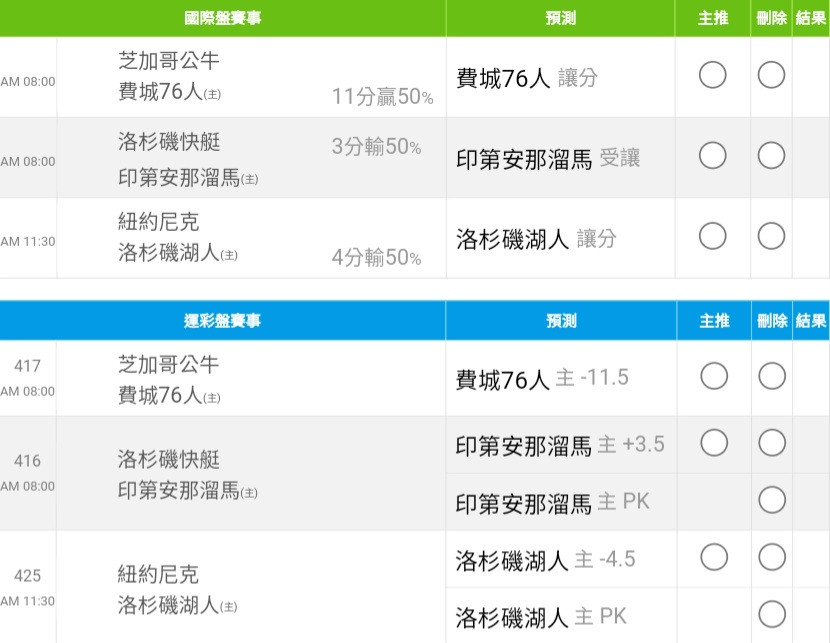Click the 國際盤賽事 header

[x=222, y=18]
